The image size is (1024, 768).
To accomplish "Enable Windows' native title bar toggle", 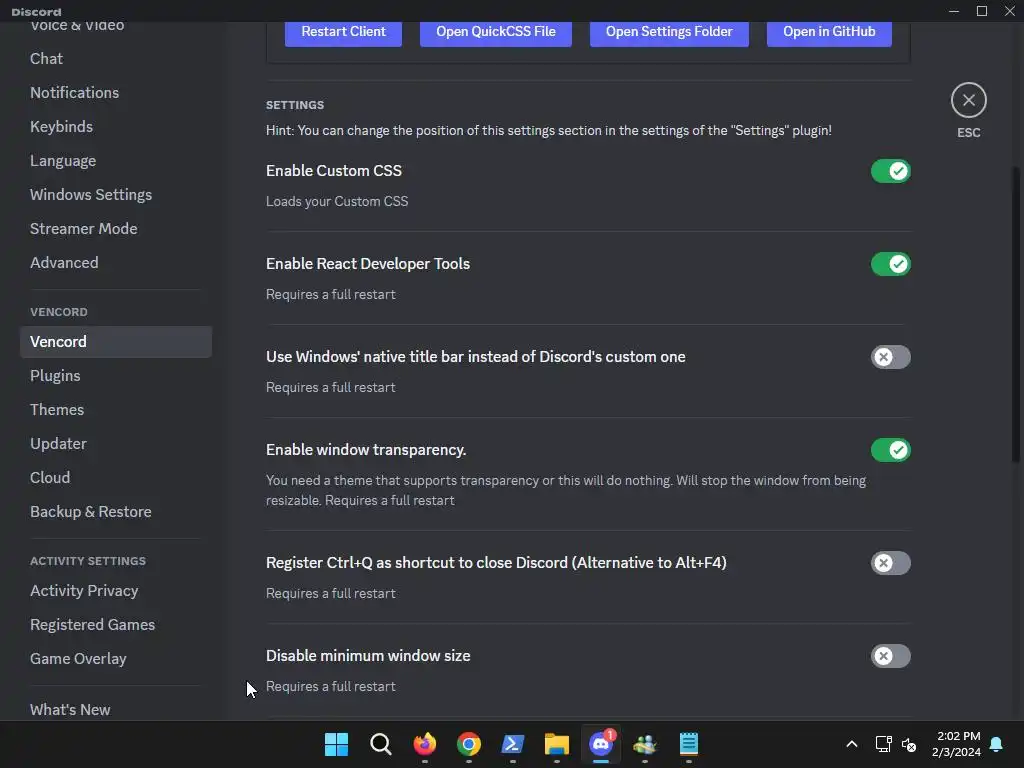I will pos(890,357).
